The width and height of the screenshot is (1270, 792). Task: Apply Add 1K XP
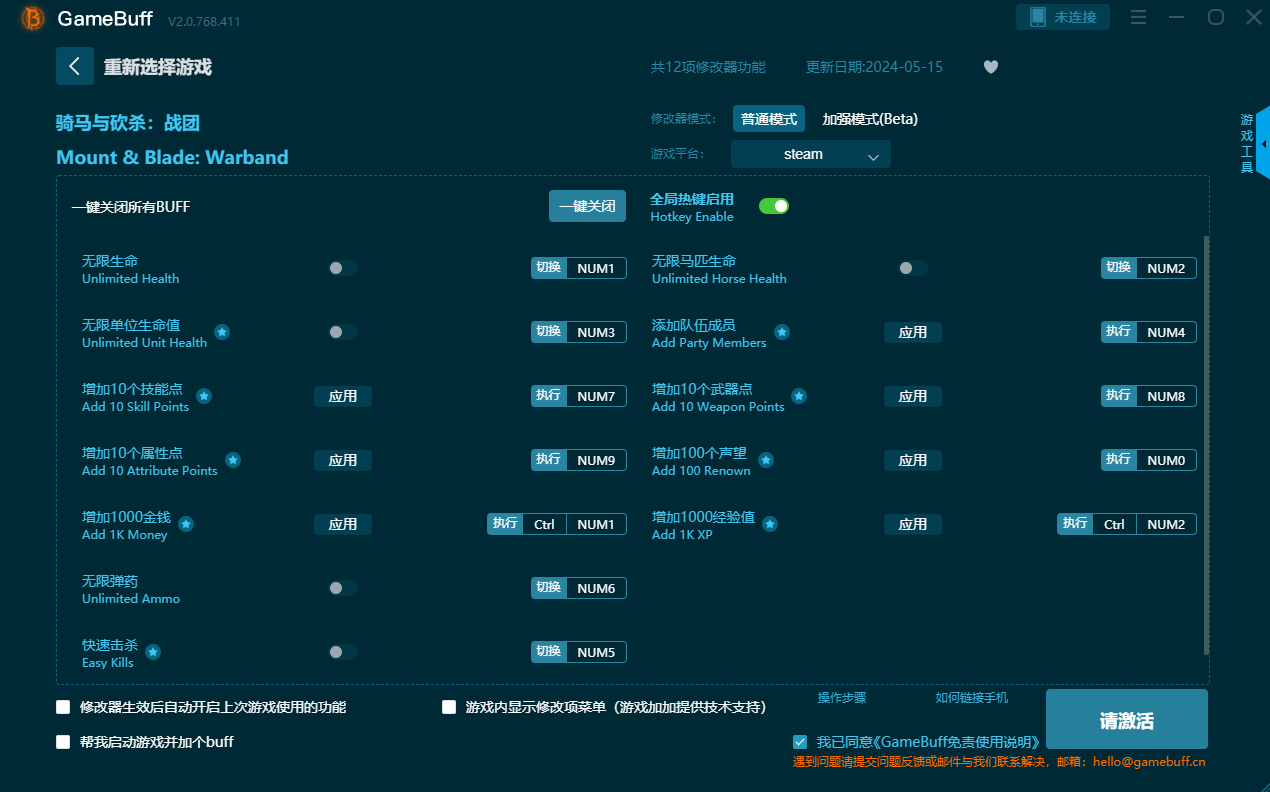coord(913,524)
